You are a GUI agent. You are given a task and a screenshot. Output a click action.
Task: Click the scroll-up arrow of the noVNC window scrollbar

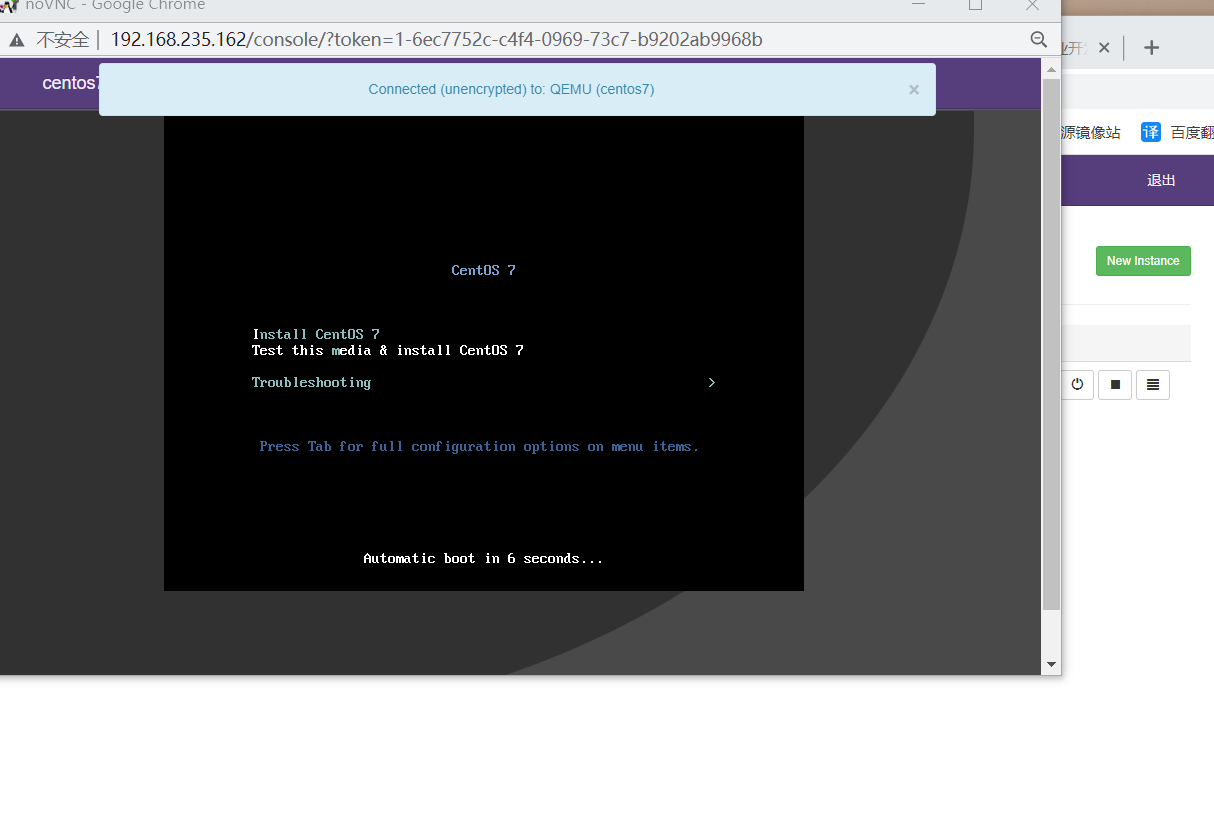coord(1051,69)
